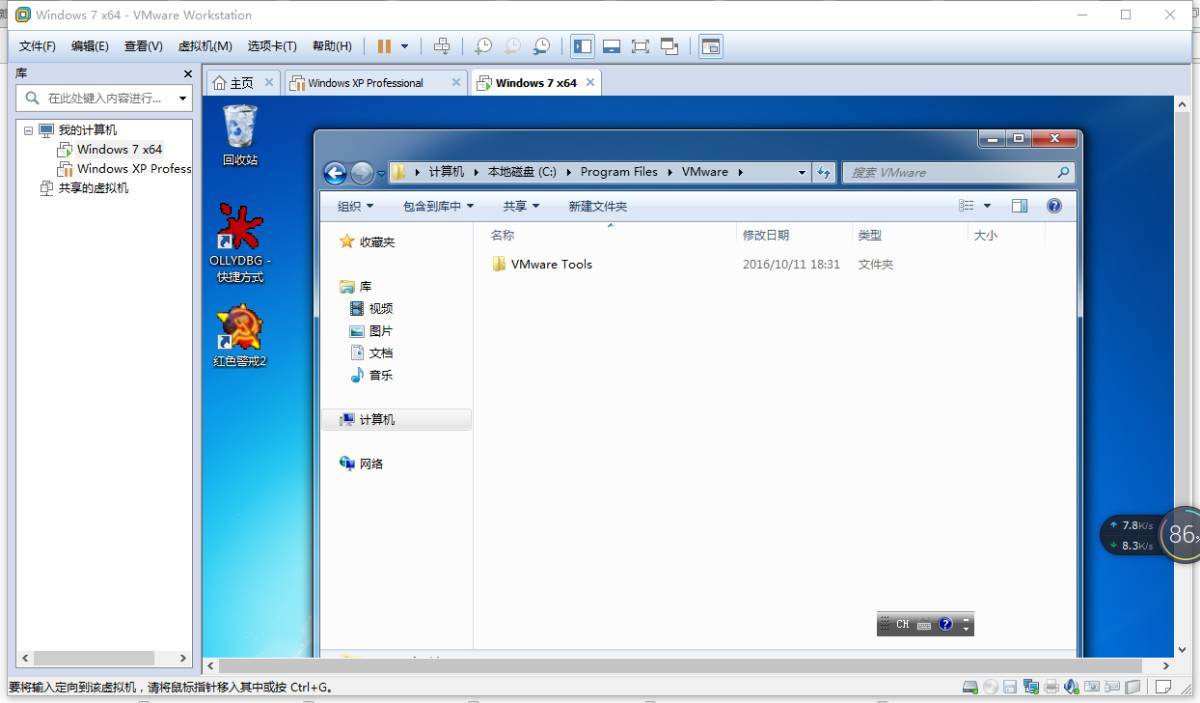1200x703 pixels.
Task: Close the Windows XP Professional tab
Action: (456, 82)
